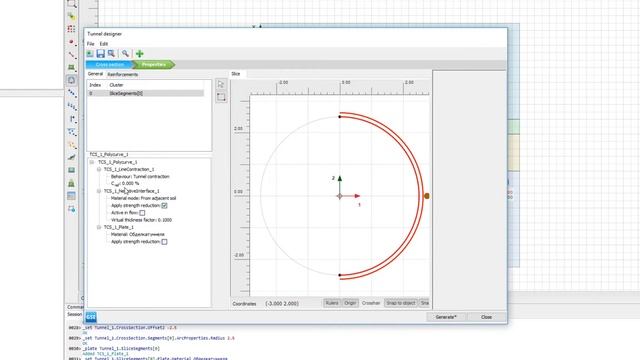Open the Reinforcements tab

coord(122,74)
